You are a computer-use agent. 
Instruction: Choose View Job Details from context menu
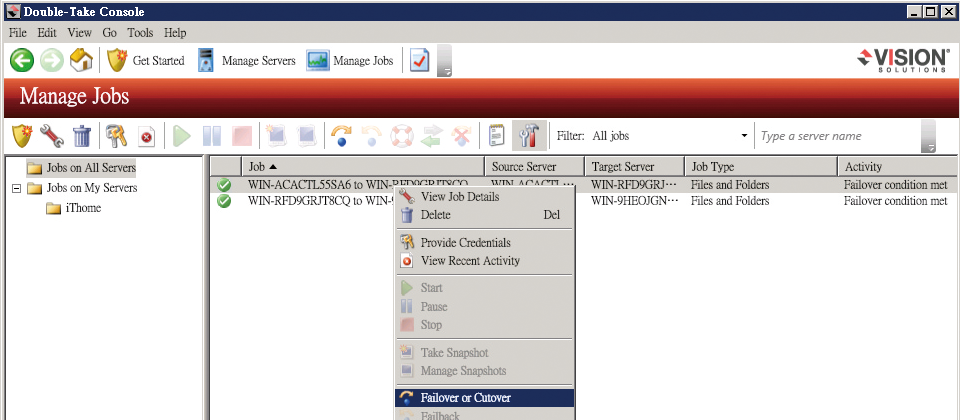459,197
